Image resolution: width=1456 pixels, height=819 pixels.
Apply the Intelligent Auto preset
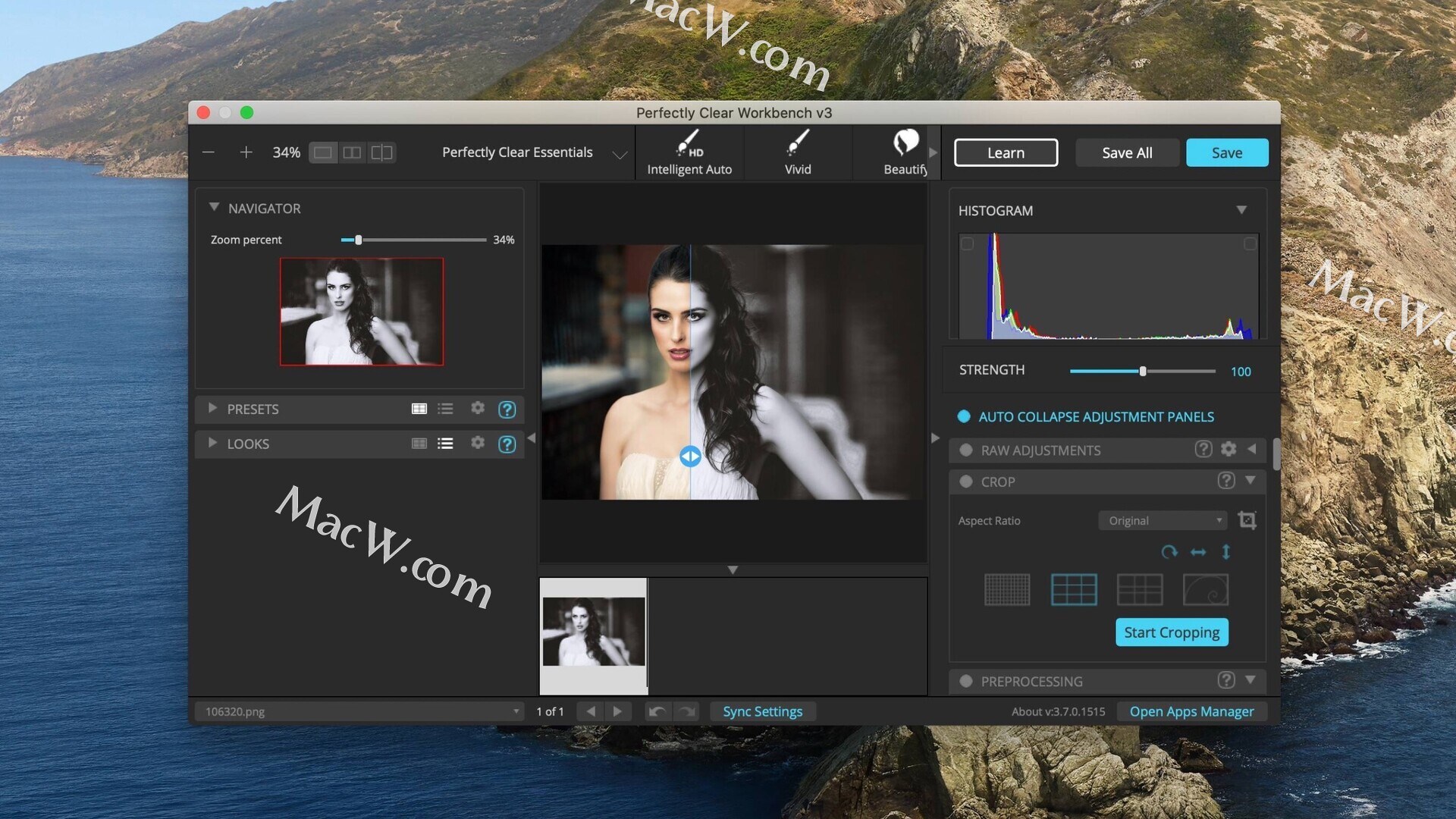[689, 152]
